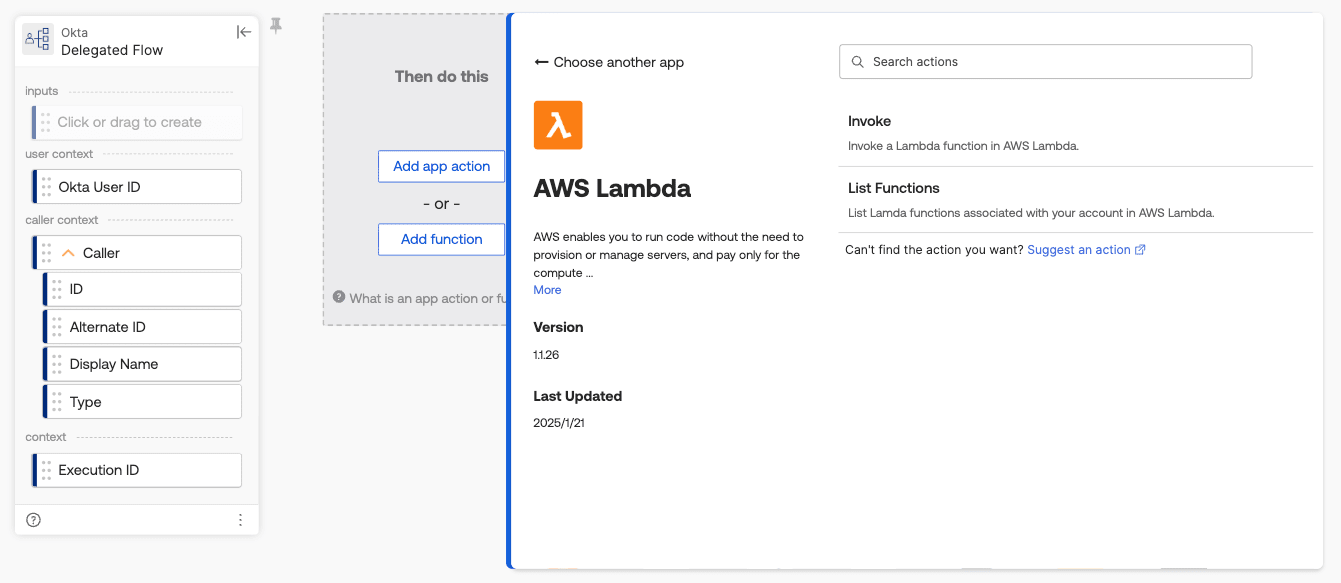Screen dimensions: 1341x583
Task: Select the Okta User ID field
Action: 137,187
